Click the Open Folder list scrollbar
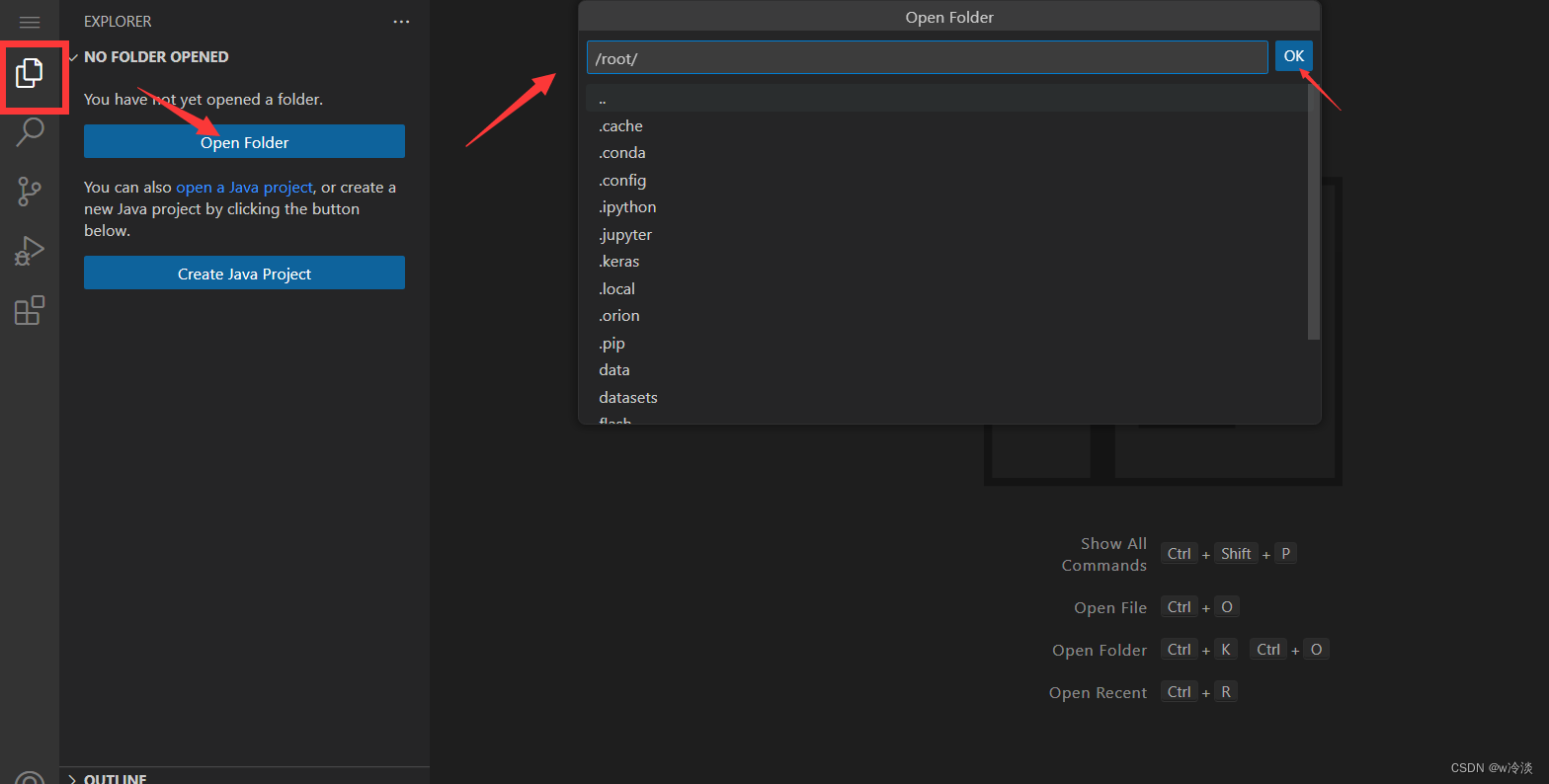The image size is (1549, 784). coord(1314,211)
